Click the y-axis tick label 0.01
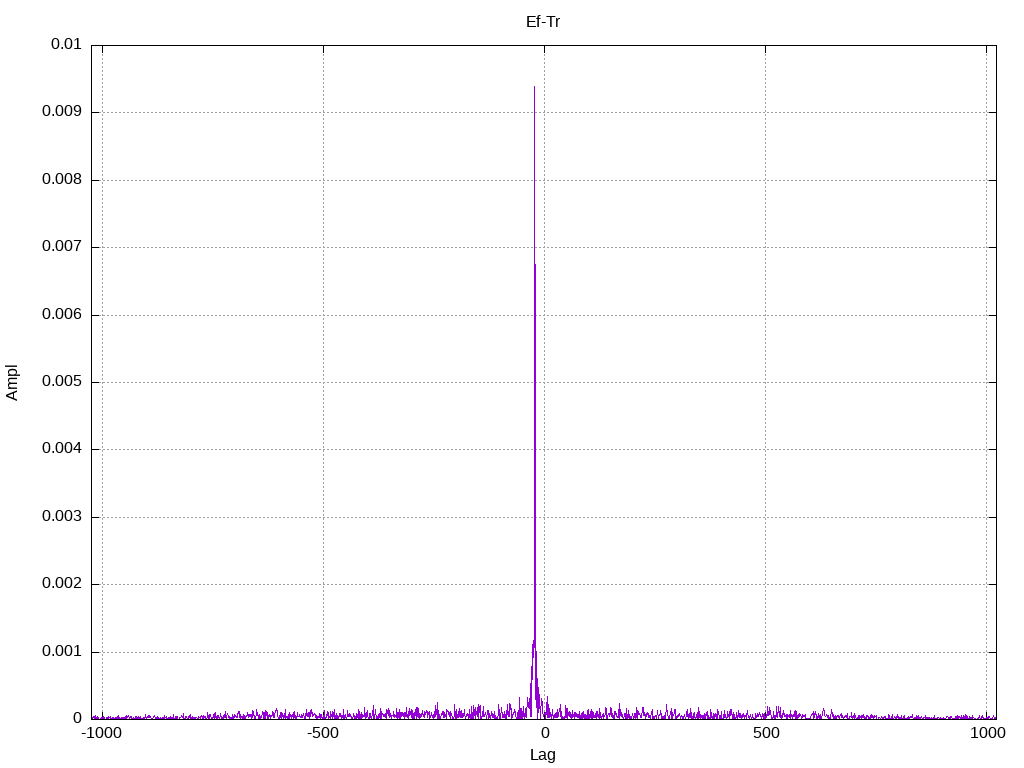The height and width of the screenshot is (768, 1024). [66, 44]
